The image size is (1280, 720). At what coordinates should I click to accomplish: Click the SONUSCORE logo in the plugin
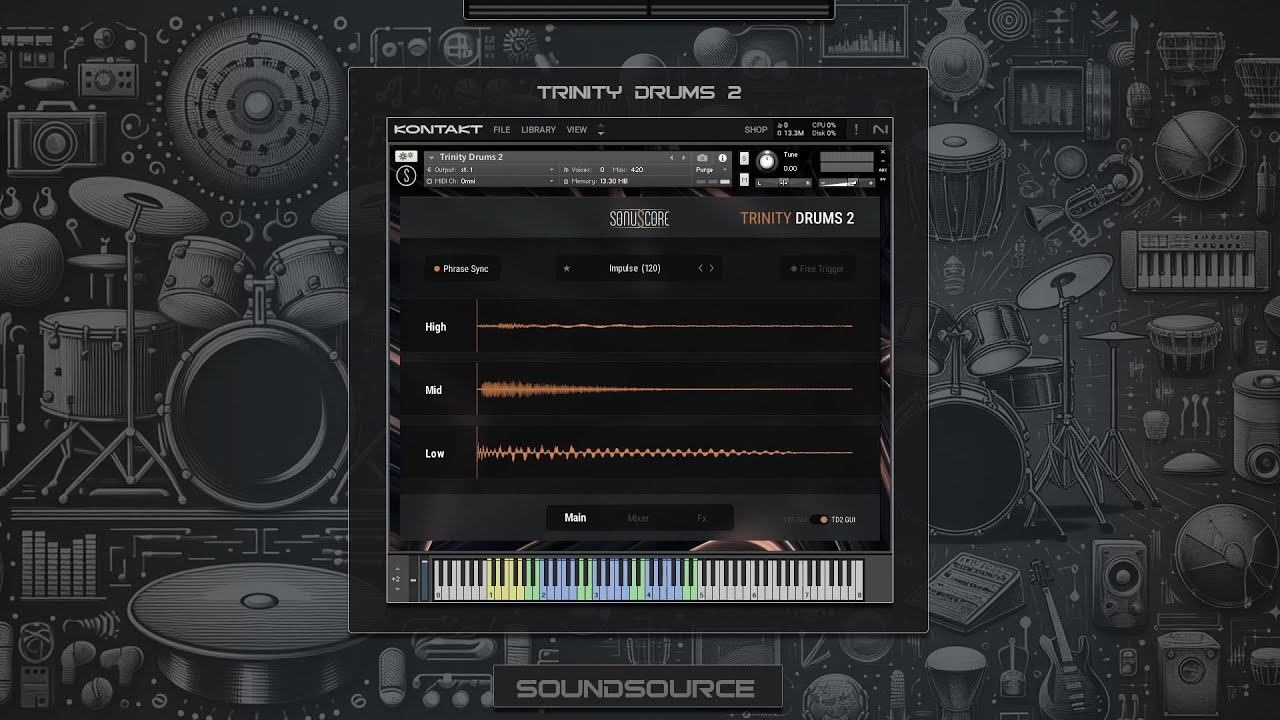(x=639, y=219)
